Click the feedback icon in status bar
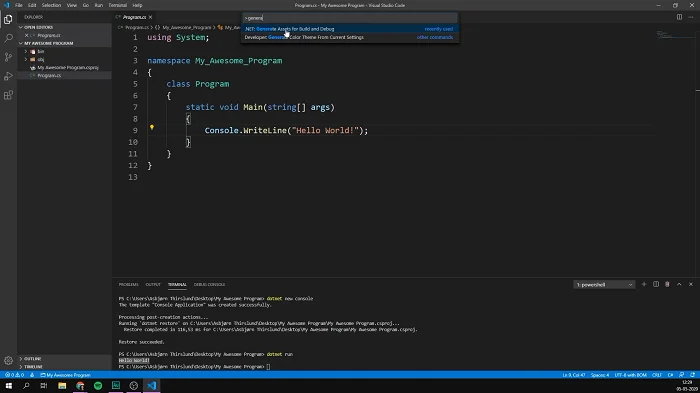 [x=681, y=375]
